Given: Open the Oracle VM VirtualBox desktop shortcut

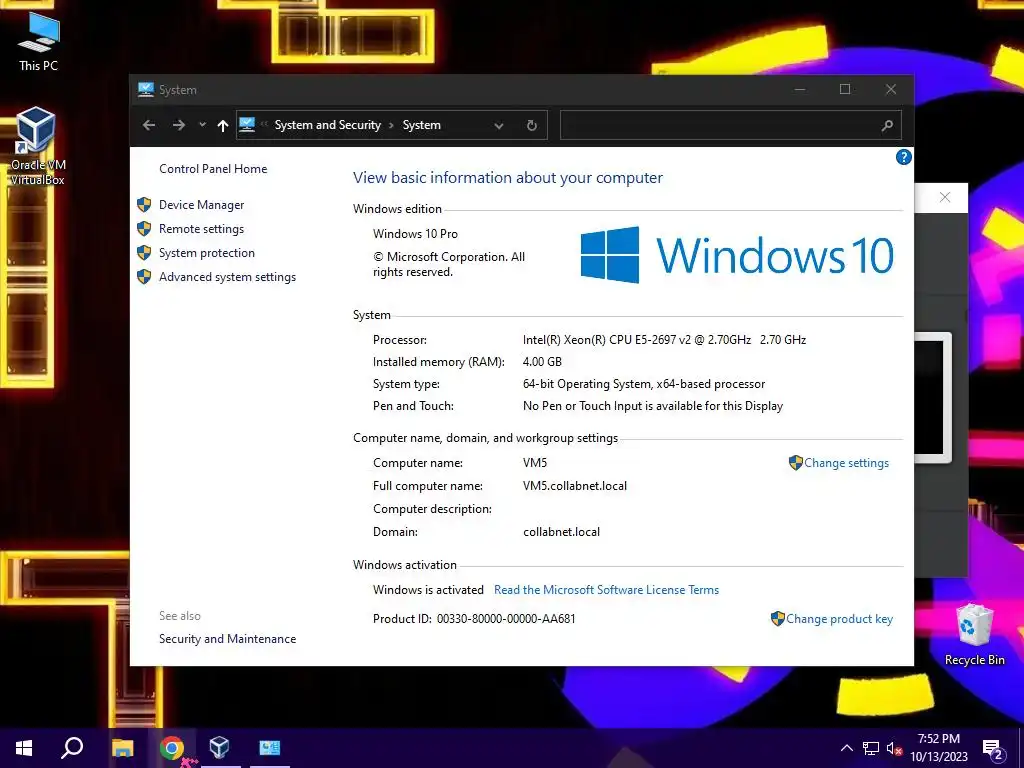Looking at the screenshot, I should tap(37, 146).
